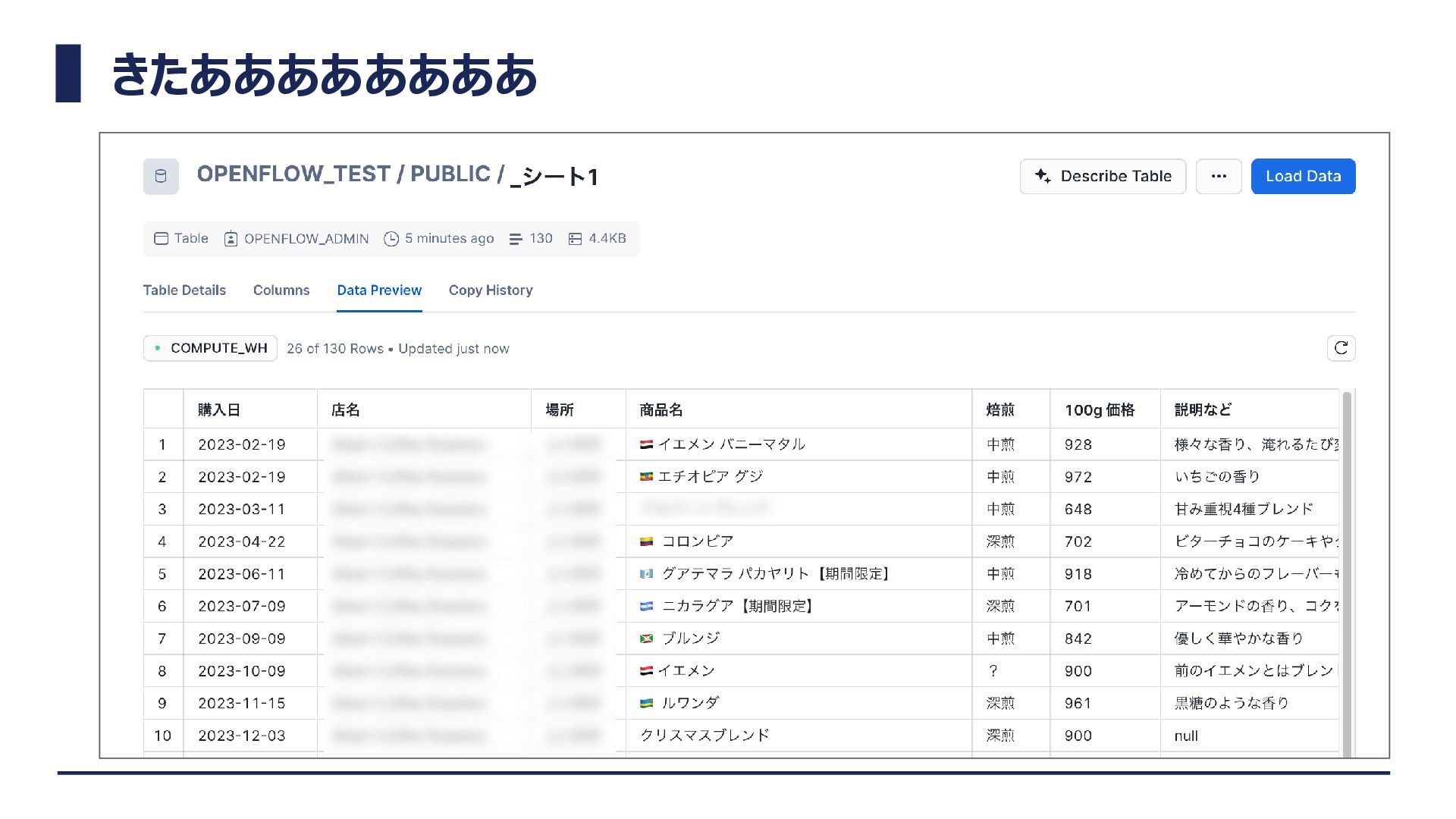
Task: Click the database table icon beside OPENFLOW_TEST
Action: pos(161,177)
